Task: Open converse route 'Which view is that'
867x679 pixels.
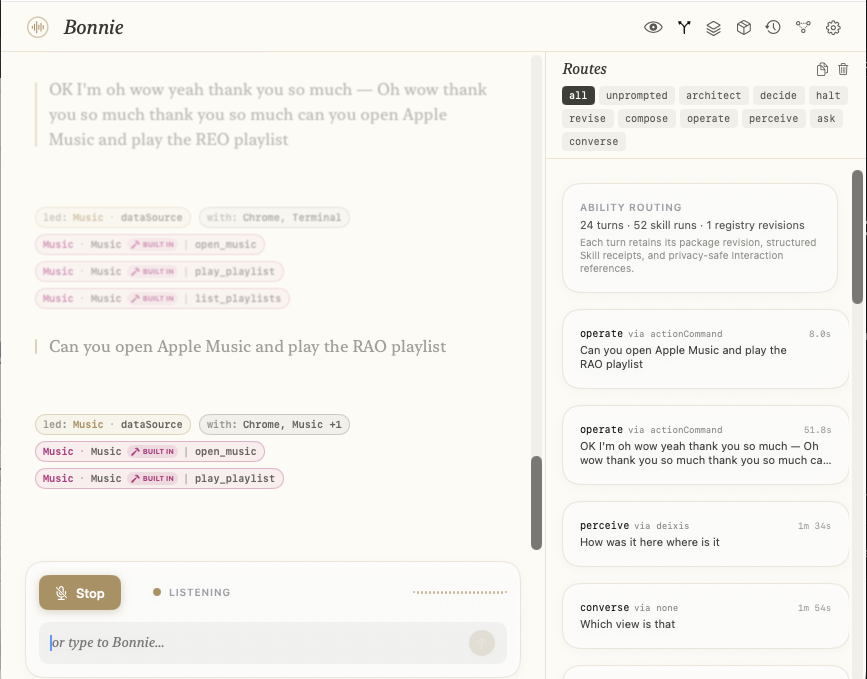Action: tap(705, 616)
